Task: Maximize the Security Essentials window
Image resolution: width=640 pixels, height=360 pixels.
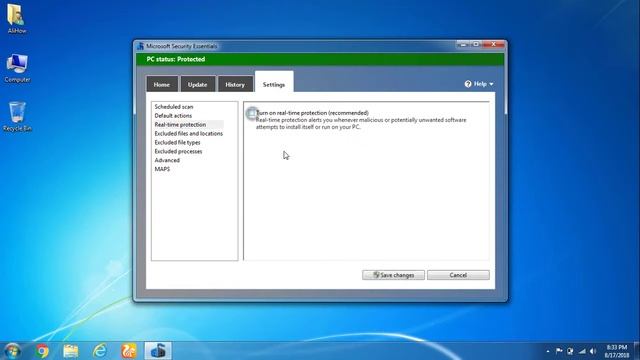Action: pyautogui.click(x=476, y=44)
